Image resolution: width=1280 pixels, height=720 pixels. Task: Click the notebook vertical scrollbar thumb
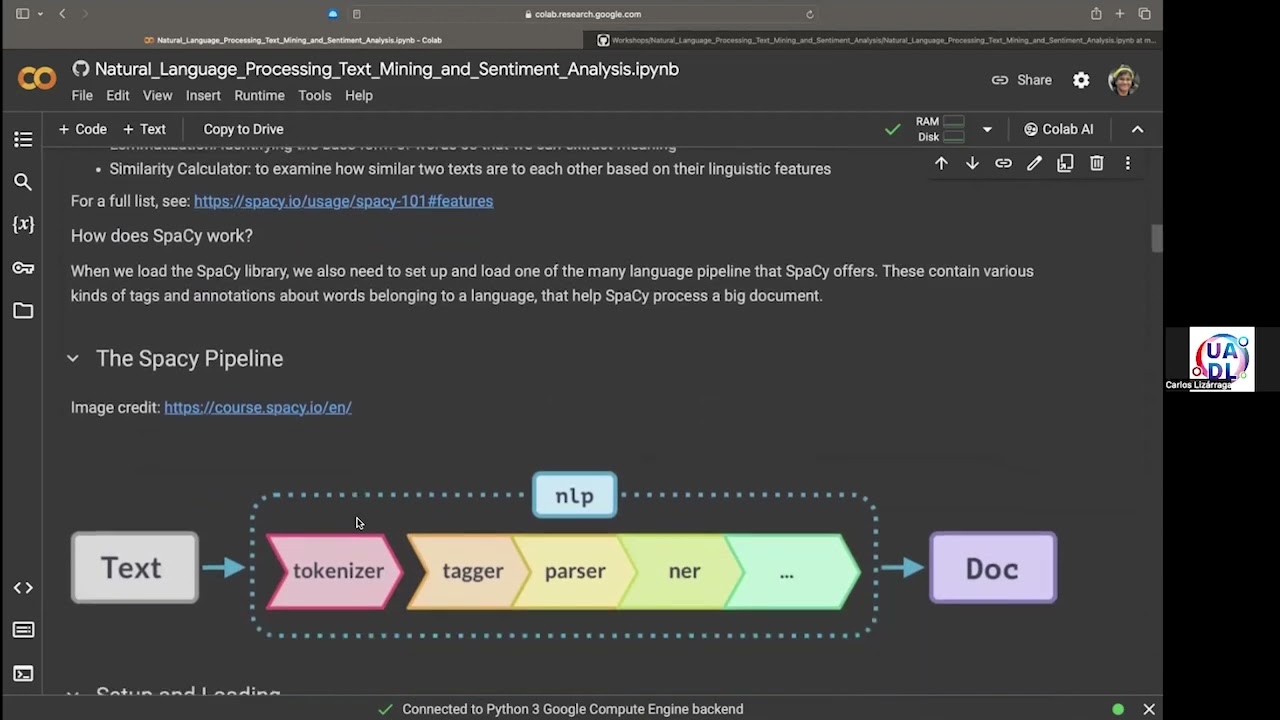click(1156, 239)
